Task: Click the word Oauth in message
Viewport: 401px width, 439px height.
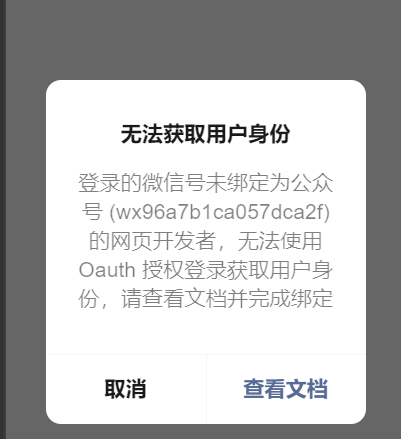Action: 107,269
